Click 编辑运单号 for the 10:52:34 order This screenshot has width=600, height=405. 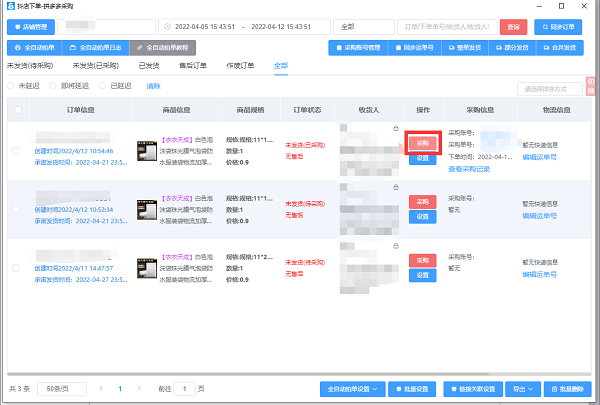[x=540, y=216]
